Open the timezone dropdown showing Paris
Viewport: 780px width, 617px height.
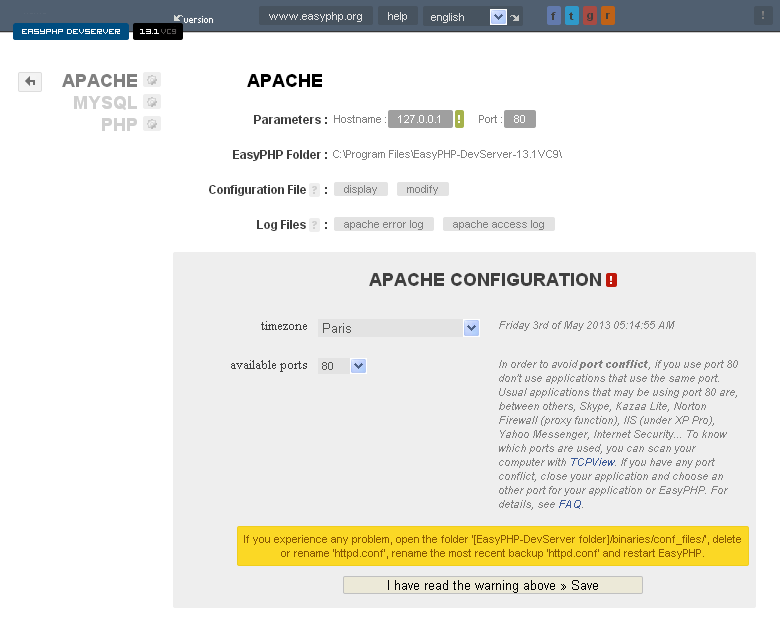(398, 328)
